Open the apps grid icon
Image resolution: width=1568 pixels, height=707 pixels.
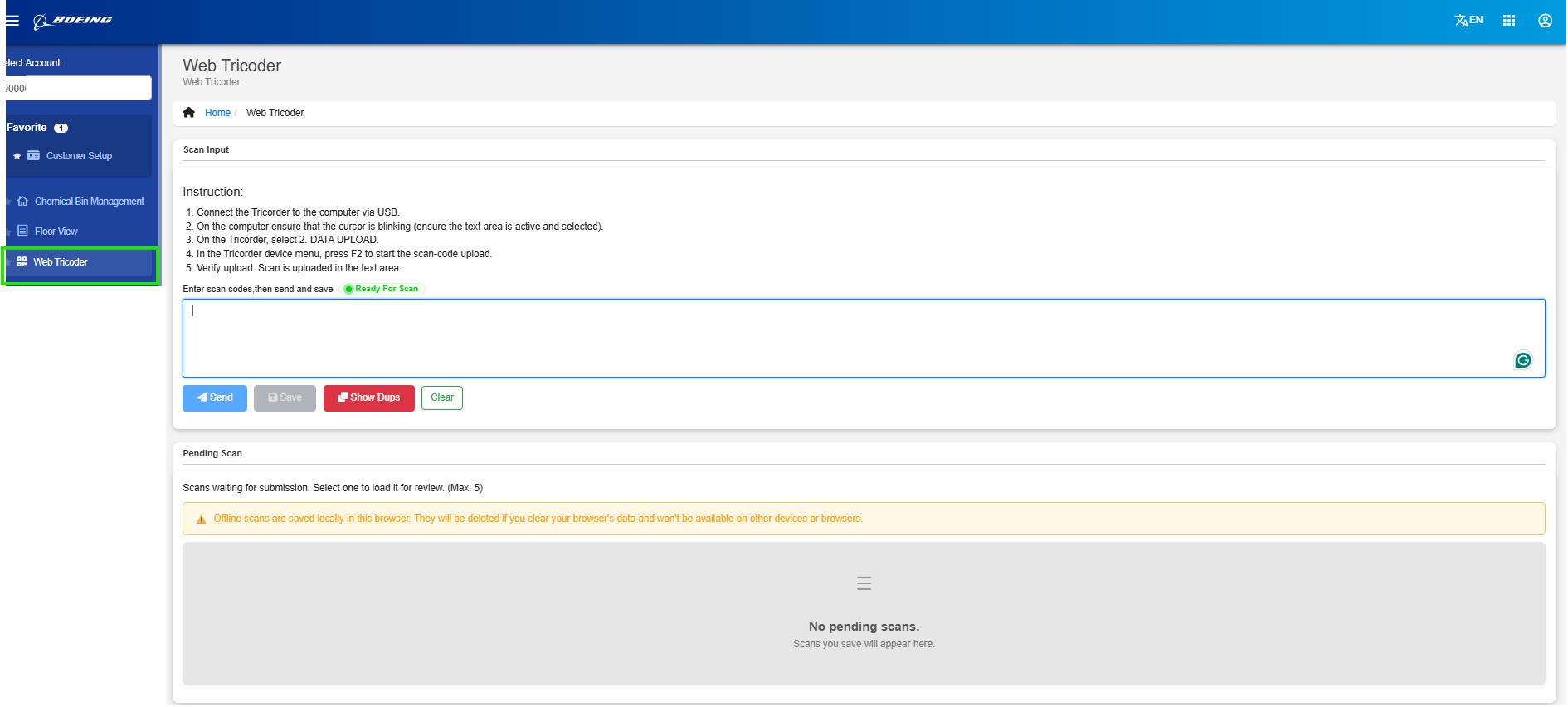(x=1508, y=21)
